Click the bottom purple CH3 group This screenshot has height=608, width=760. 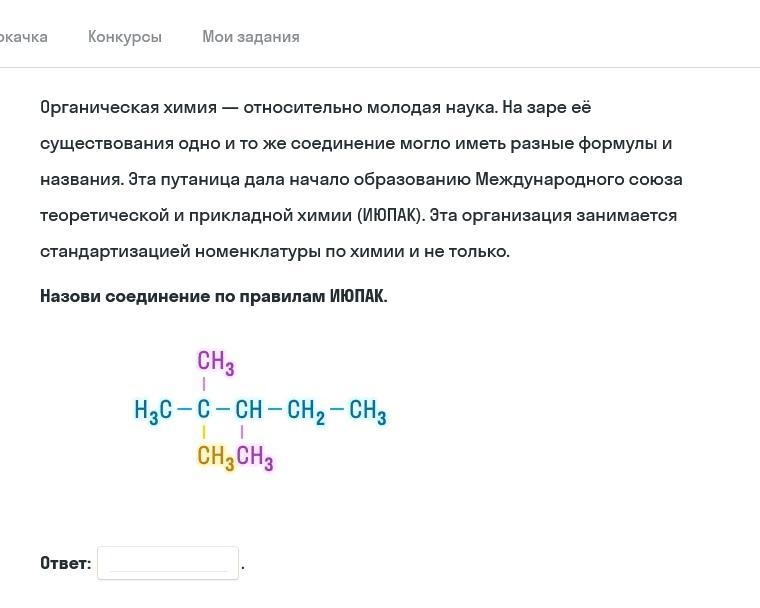[x=255, y=458]
